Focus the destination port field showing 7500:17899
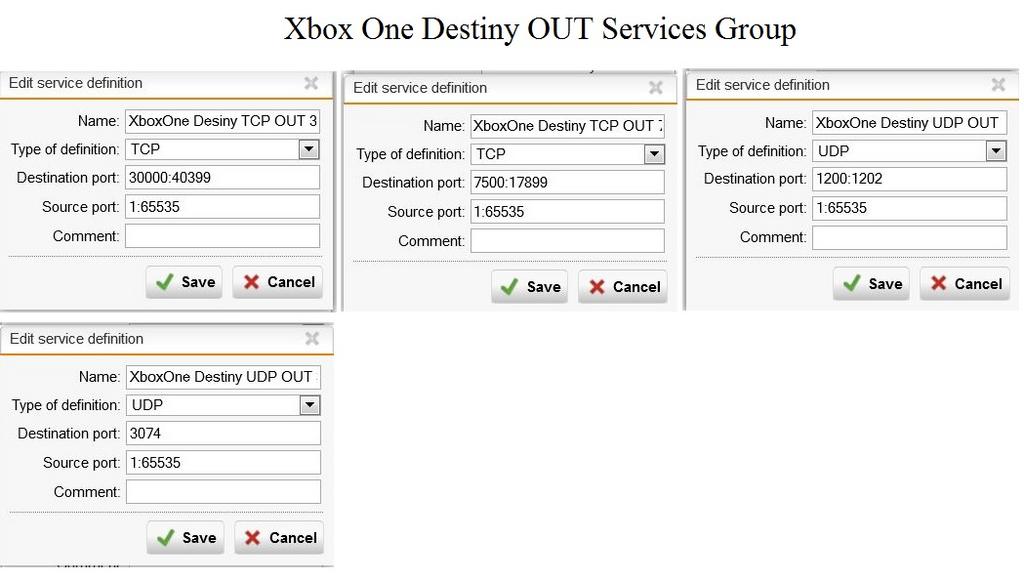This screenshot has width=1024, height=581. 568,182
